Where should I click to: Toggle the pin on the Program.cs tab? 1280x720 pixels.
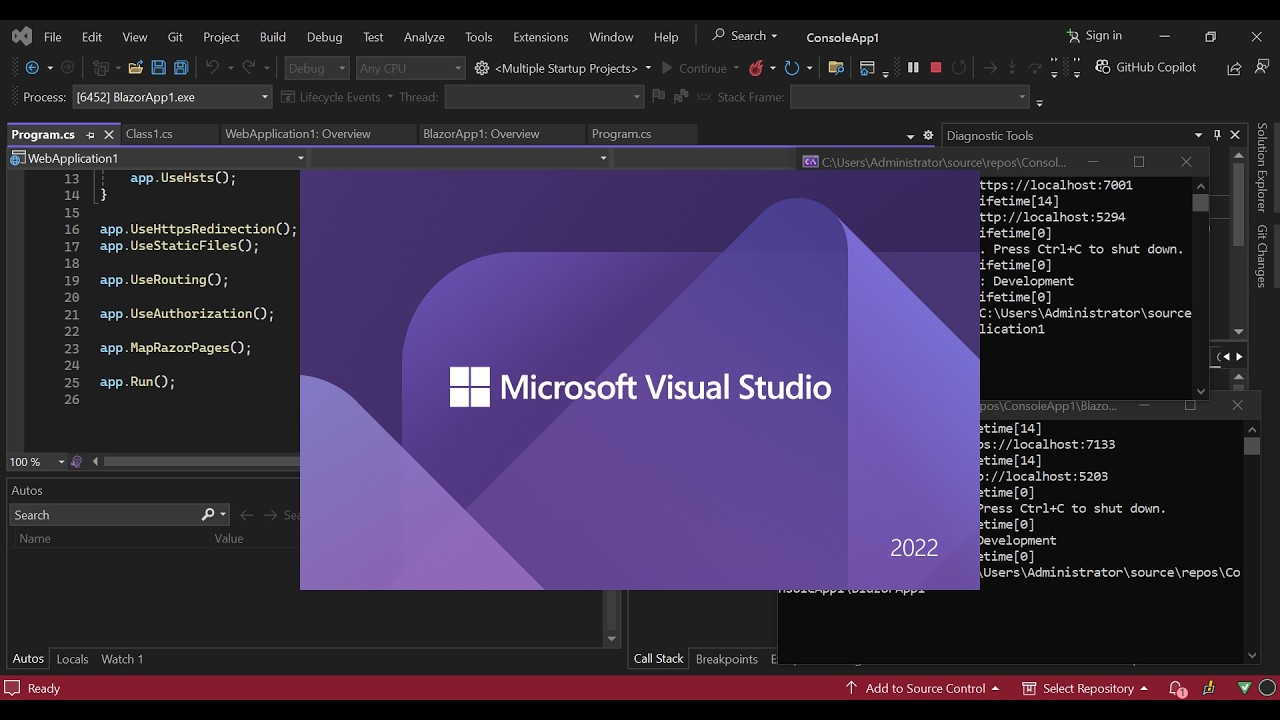[90, 134]
